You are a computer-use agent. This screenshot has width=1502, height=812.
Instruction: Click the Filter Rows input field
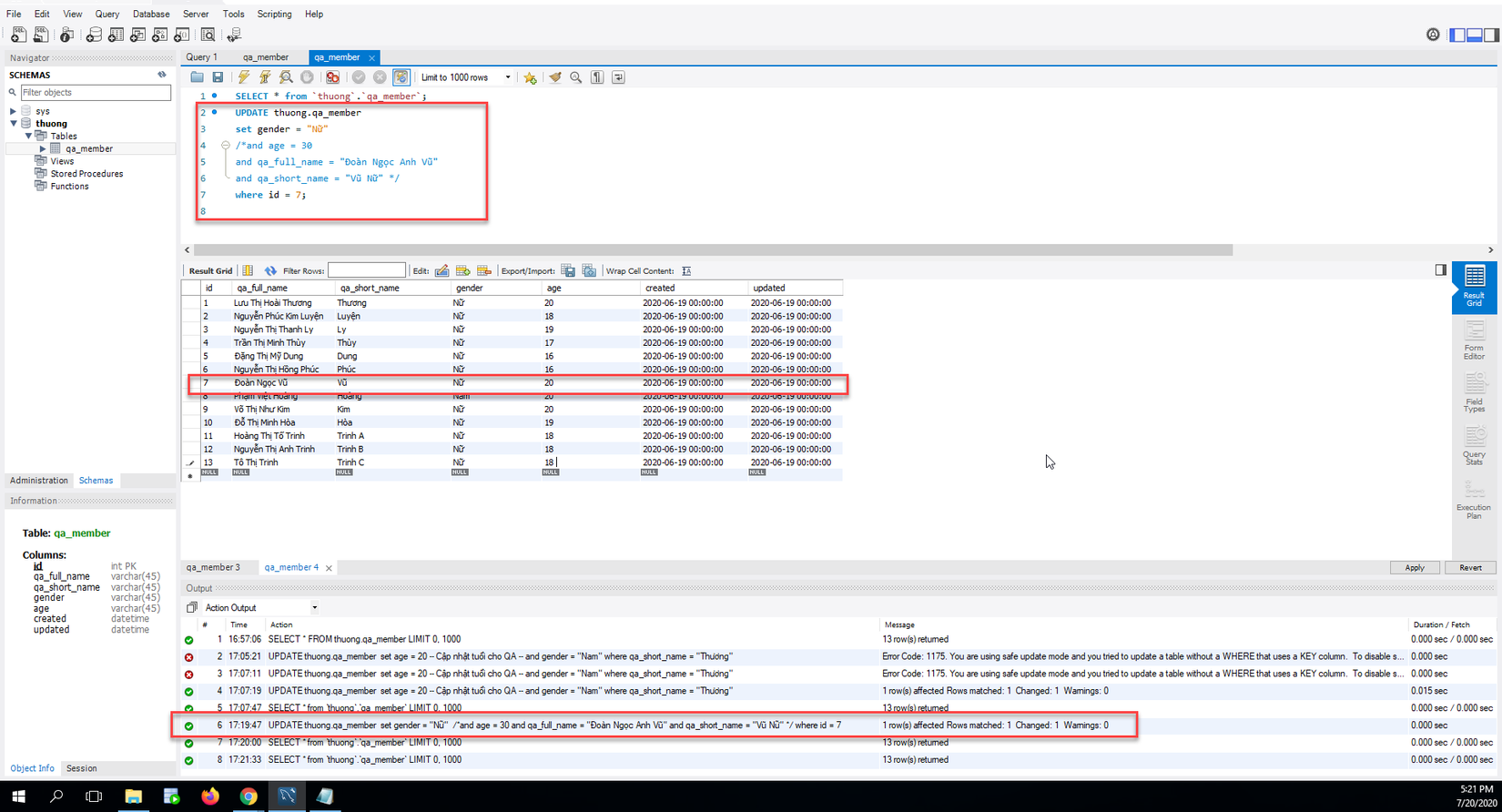[366, 270]
